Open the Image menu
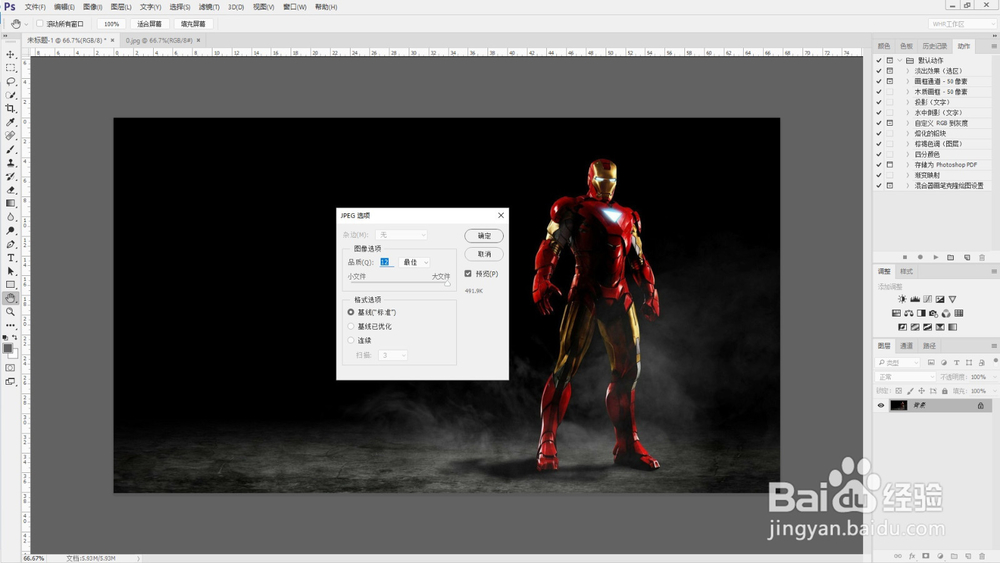The image size is (1000, 563). pos(92,7)
